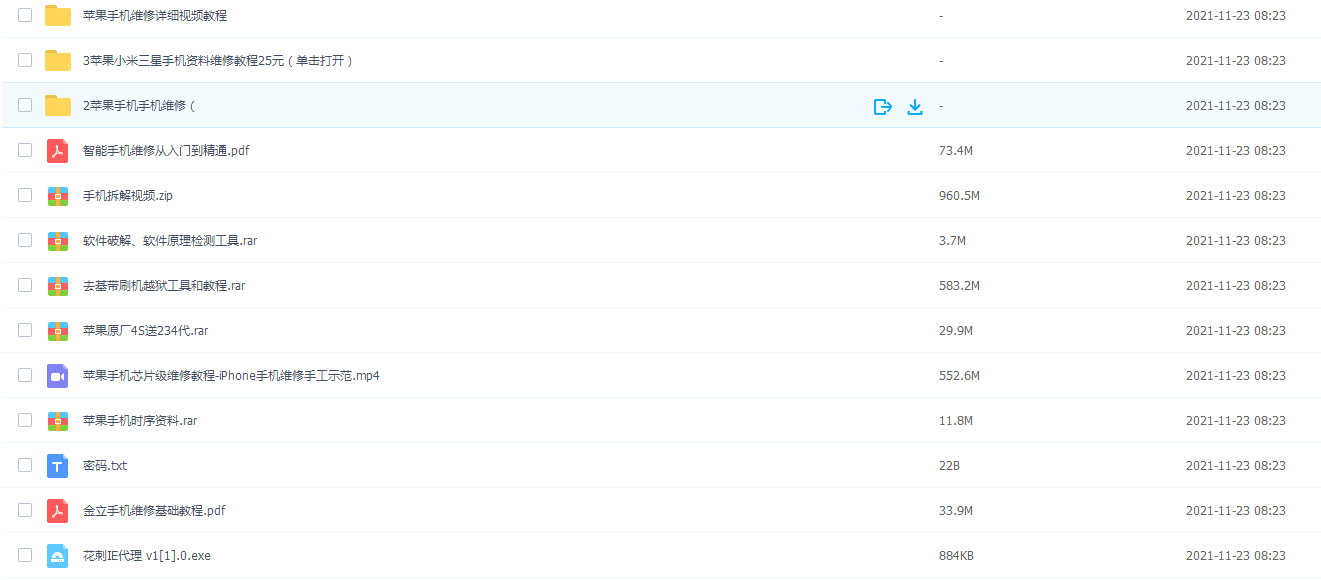Open folder 苹果手机维修详细视频教程
This screenshot has width=1321, height=580.
click(155, 16)
